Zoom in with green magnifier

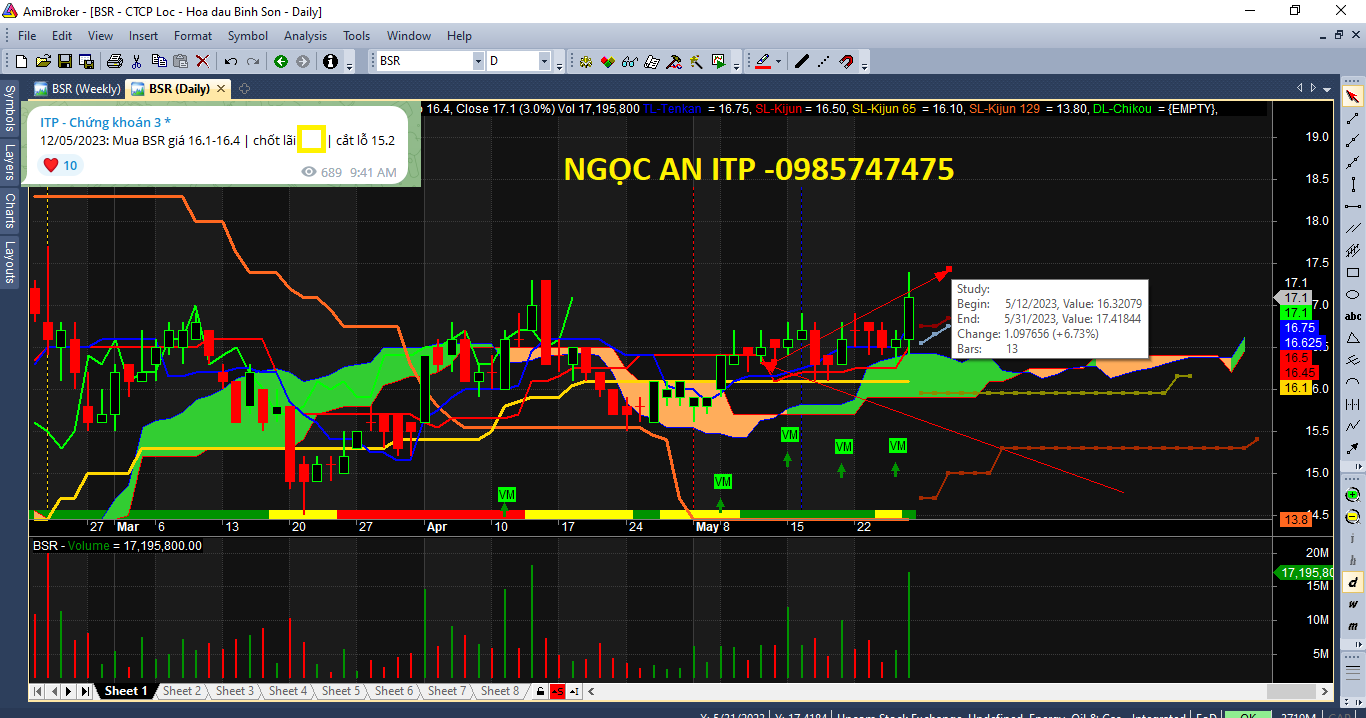point(1353,495)
